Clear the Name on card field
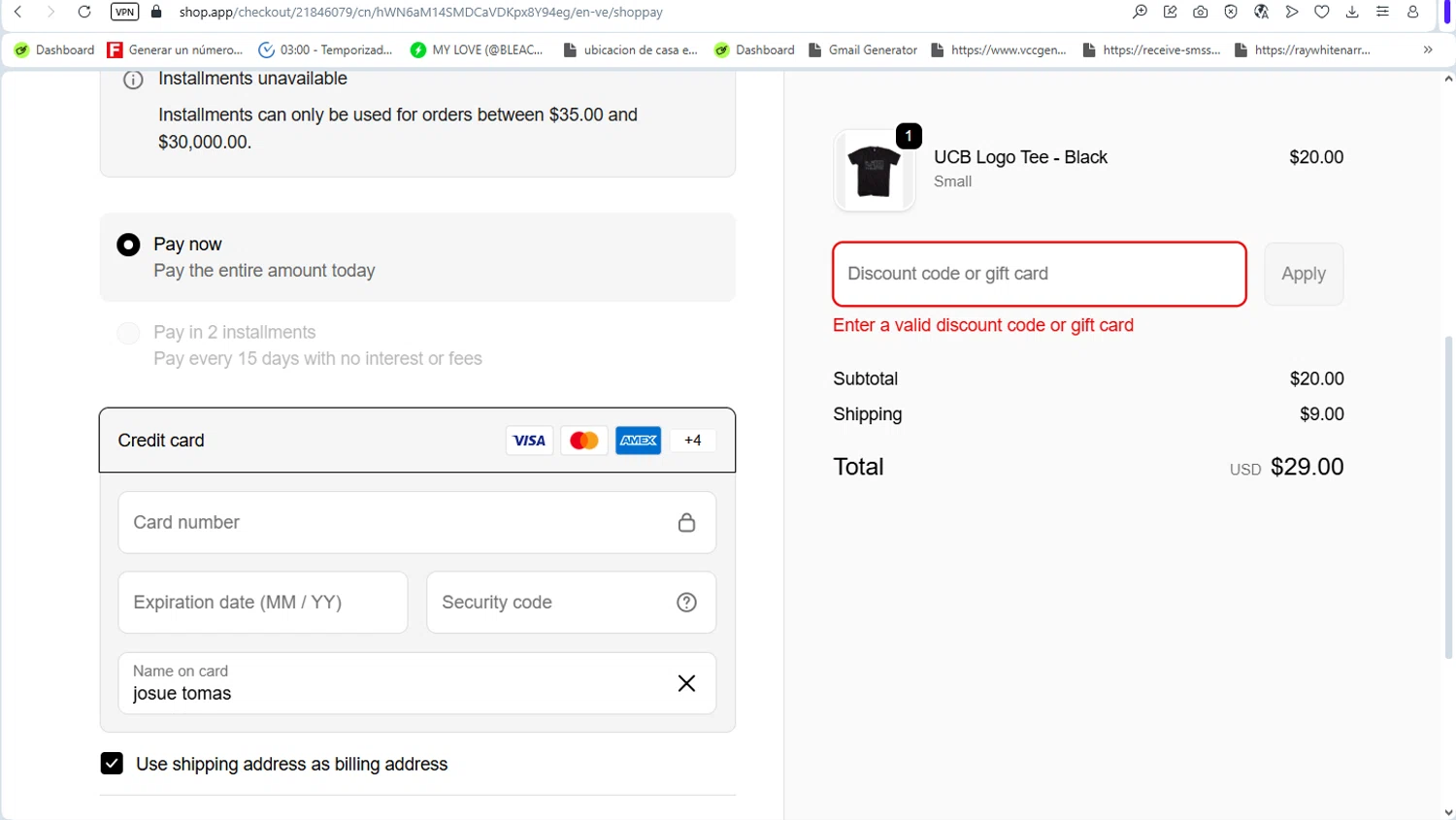The image size is (1456, 820). point(686,683)
